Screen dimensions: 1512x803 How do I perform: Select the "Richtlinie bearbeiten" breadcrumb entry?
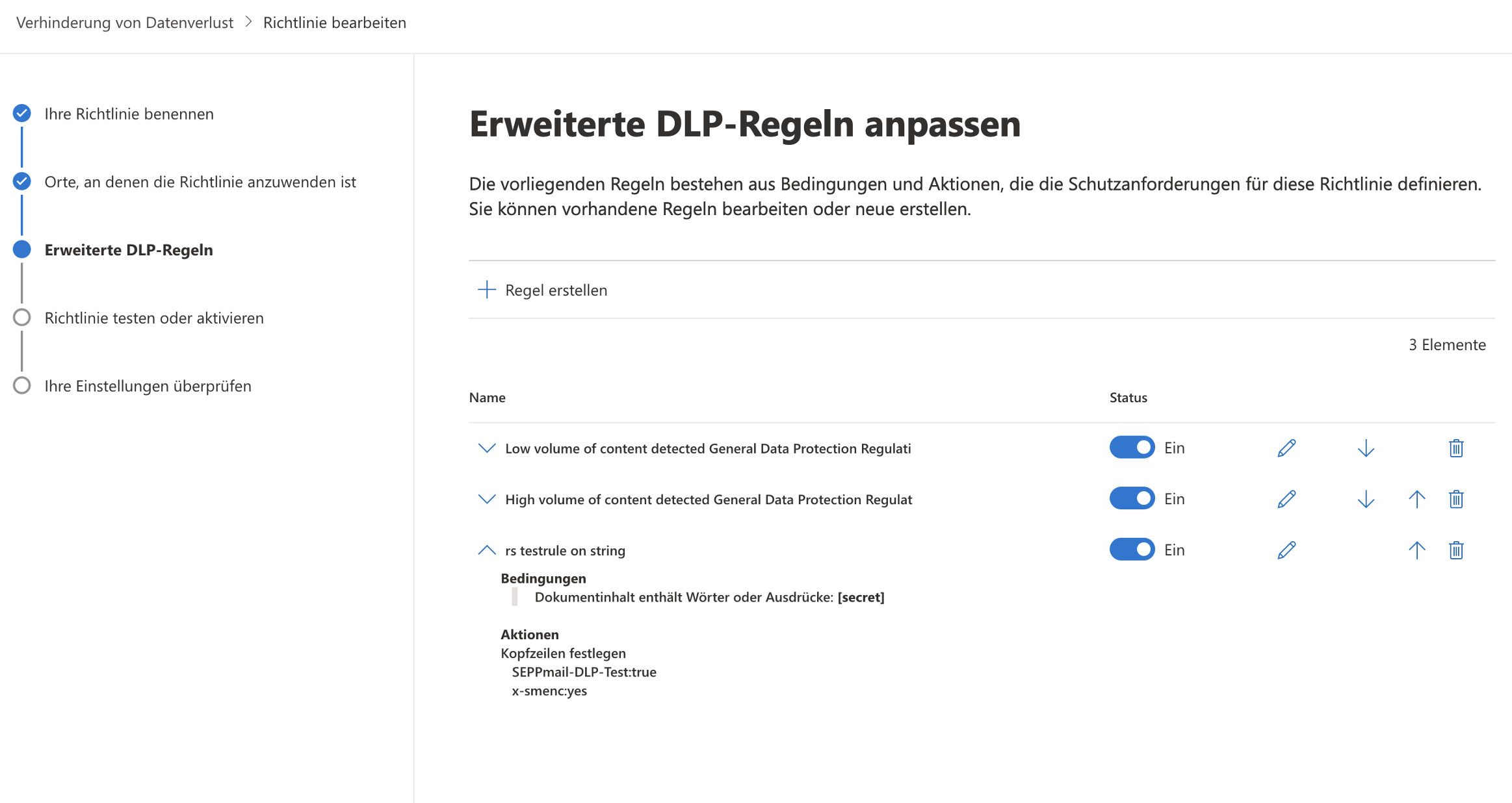click(x=334, y=22)
